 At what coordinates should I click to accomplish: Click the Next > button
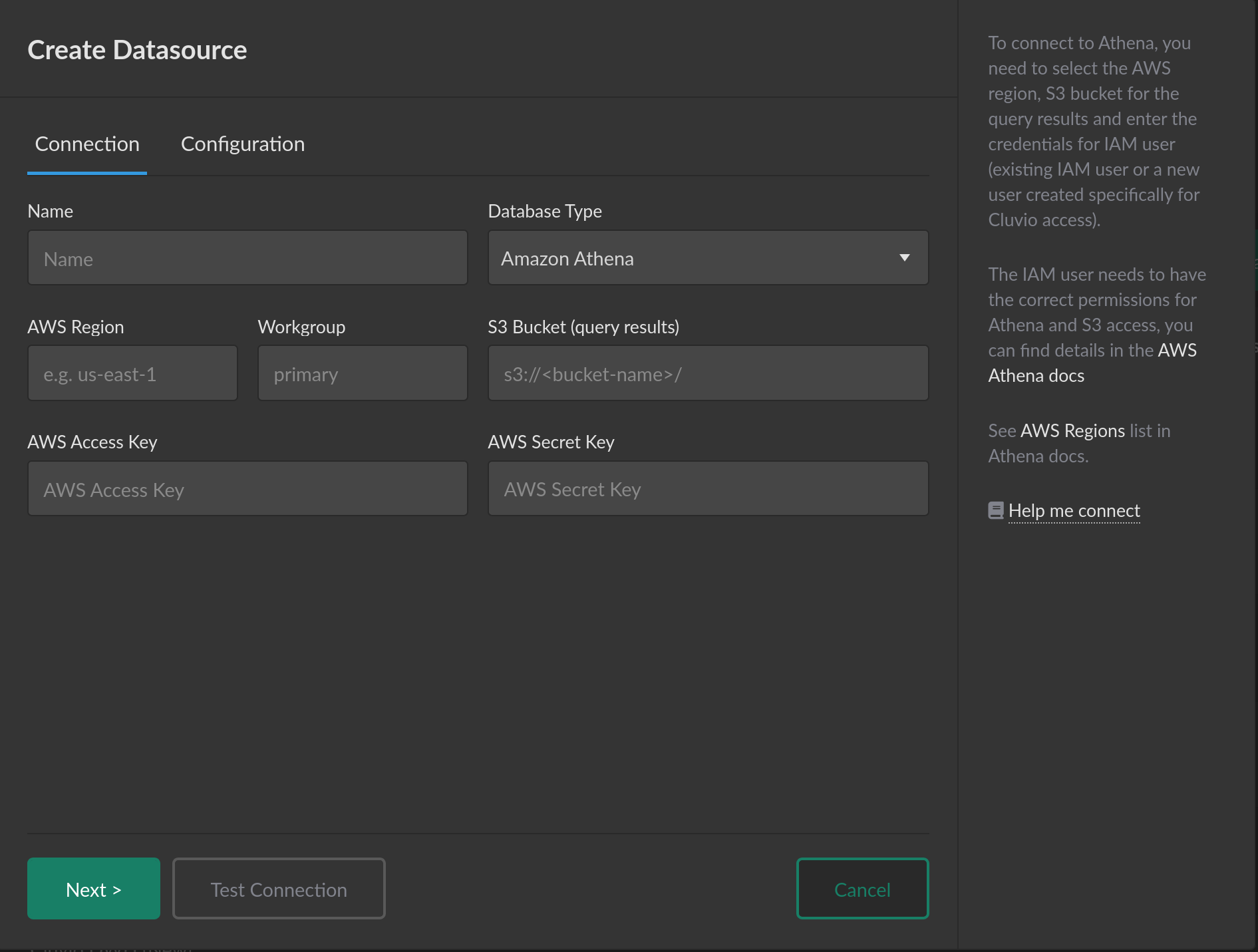(94, 889)
